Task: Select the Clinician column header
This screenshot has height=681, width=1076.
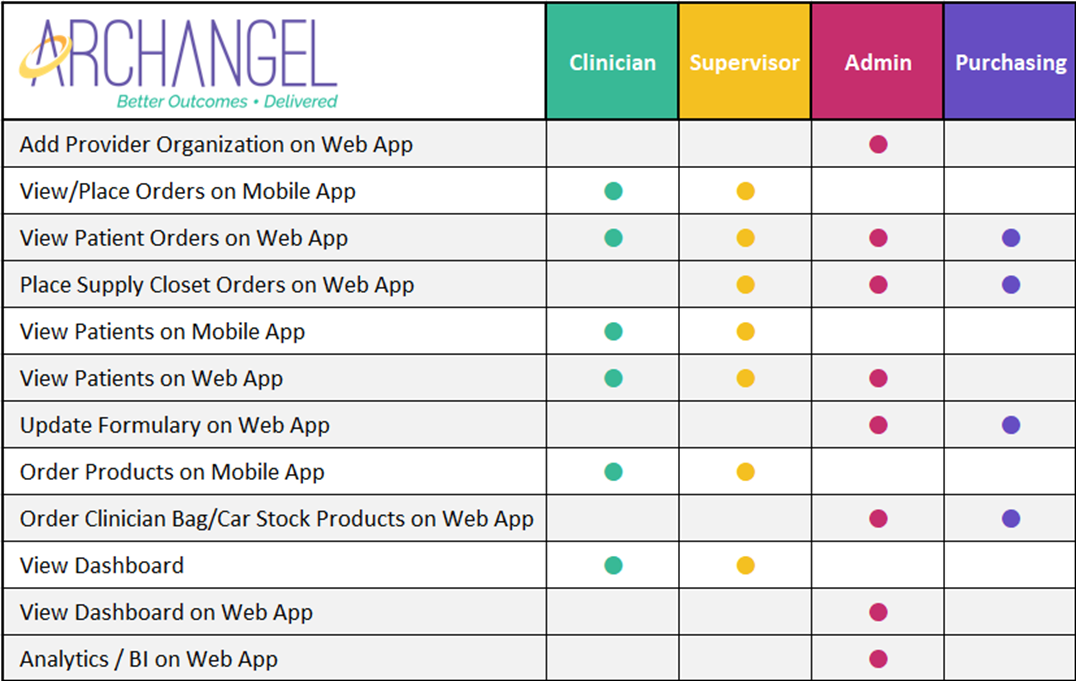Action: [x=612, y=62]
